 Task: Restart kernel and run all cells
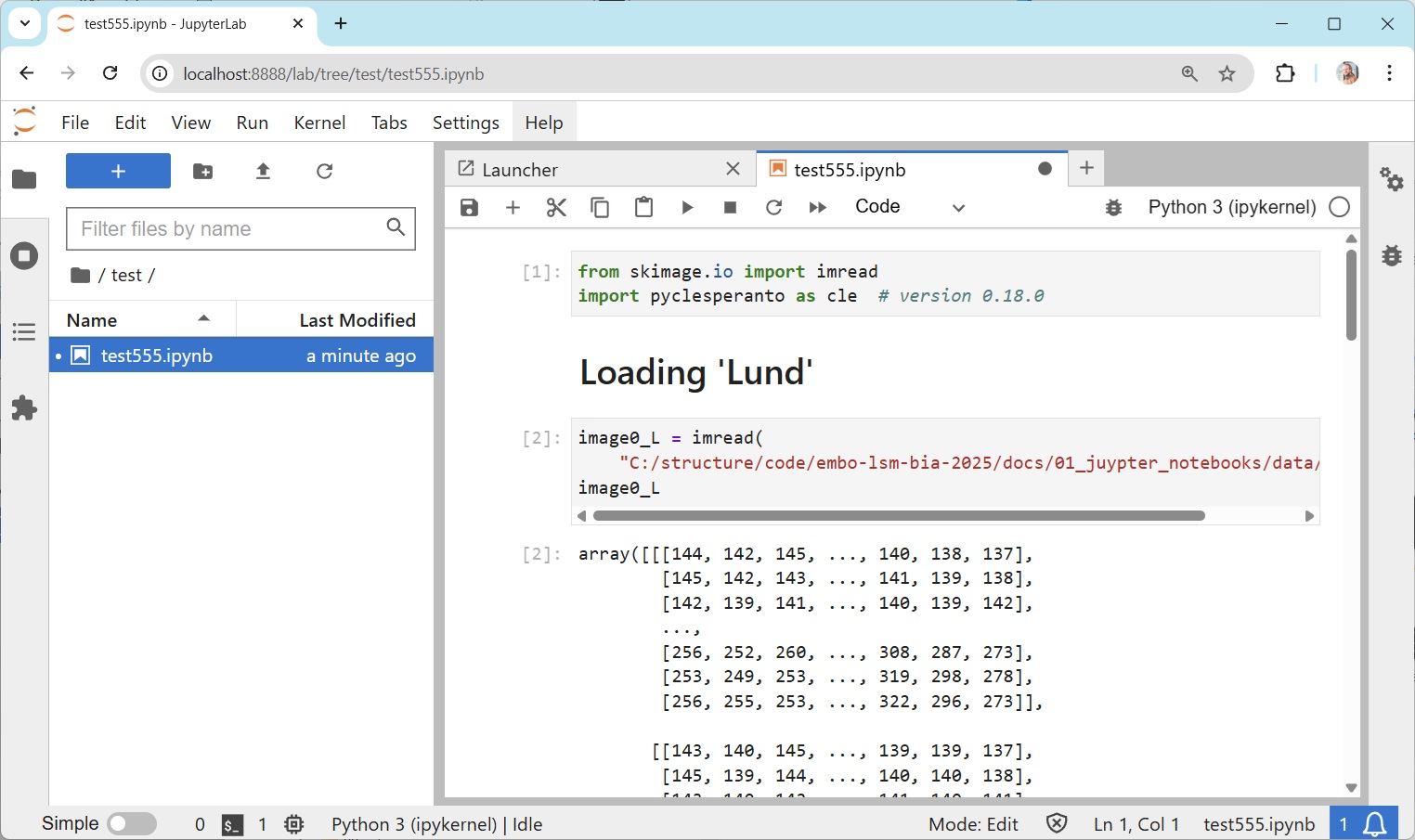tap(817, 207)
